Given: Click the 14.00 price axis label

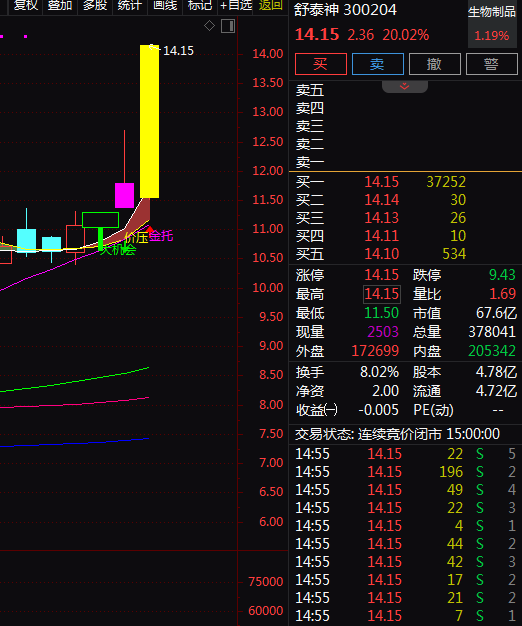Looking at the screenshot, I should click(268, 54).
